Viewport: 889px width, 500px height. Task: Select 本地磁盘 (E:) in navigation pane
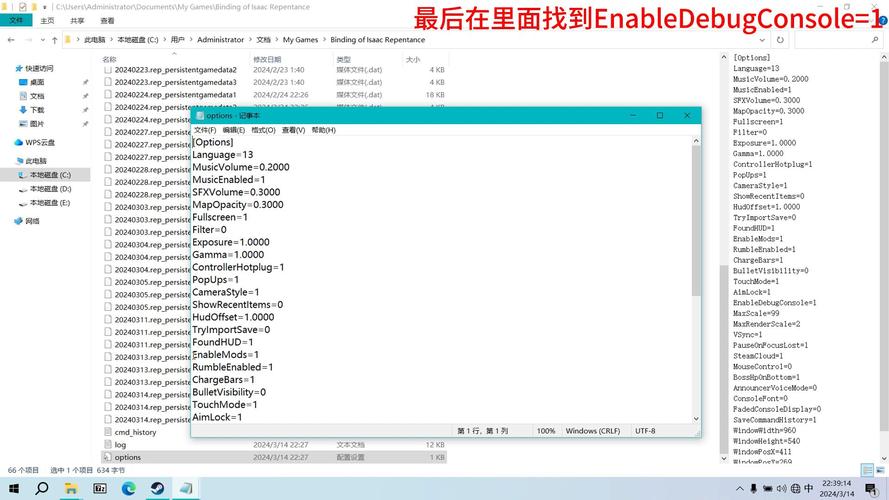click(x=50, y=202)
